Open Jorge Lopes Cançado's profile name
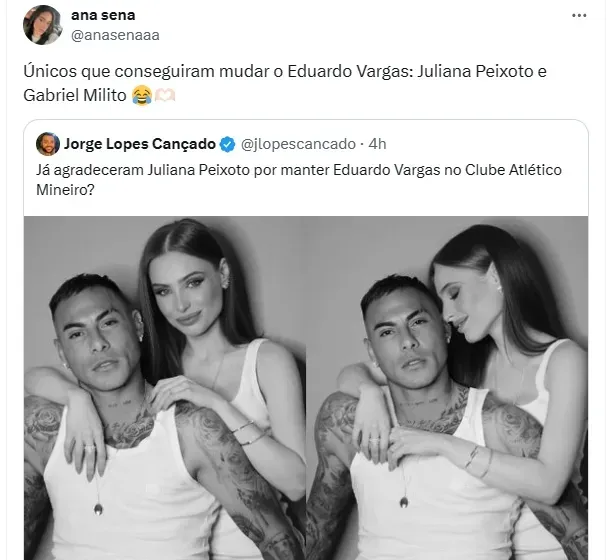The height and width of the screenshot is (560, 610). (140, 144)
